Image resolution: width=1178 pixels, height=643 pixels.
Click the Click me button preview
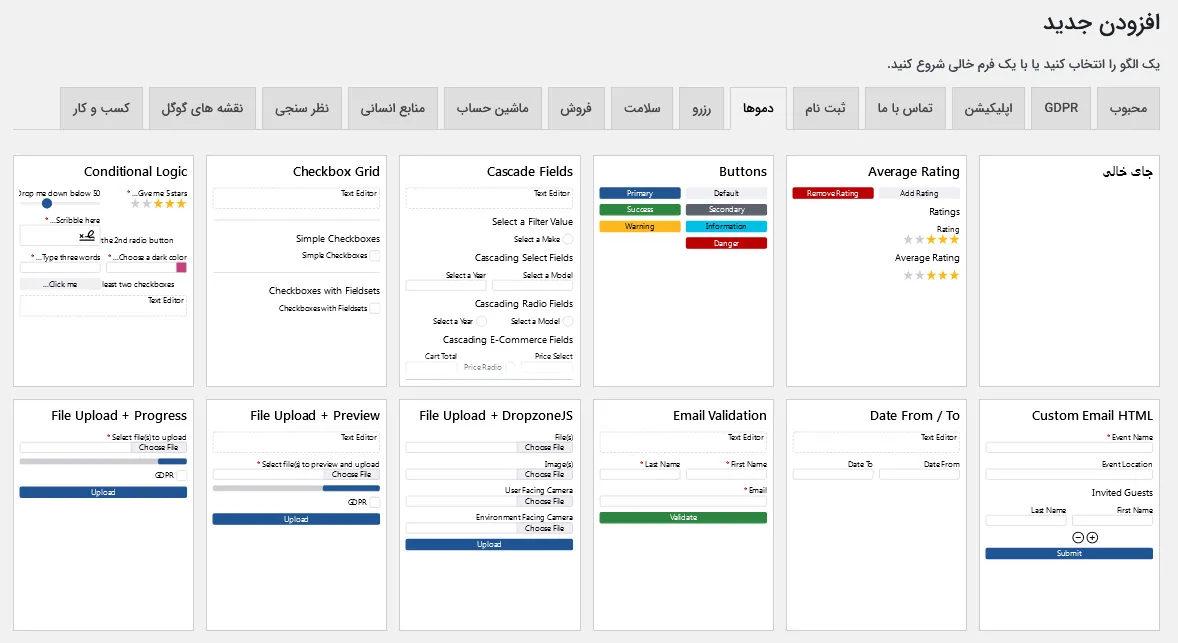(x=60, y=285)
